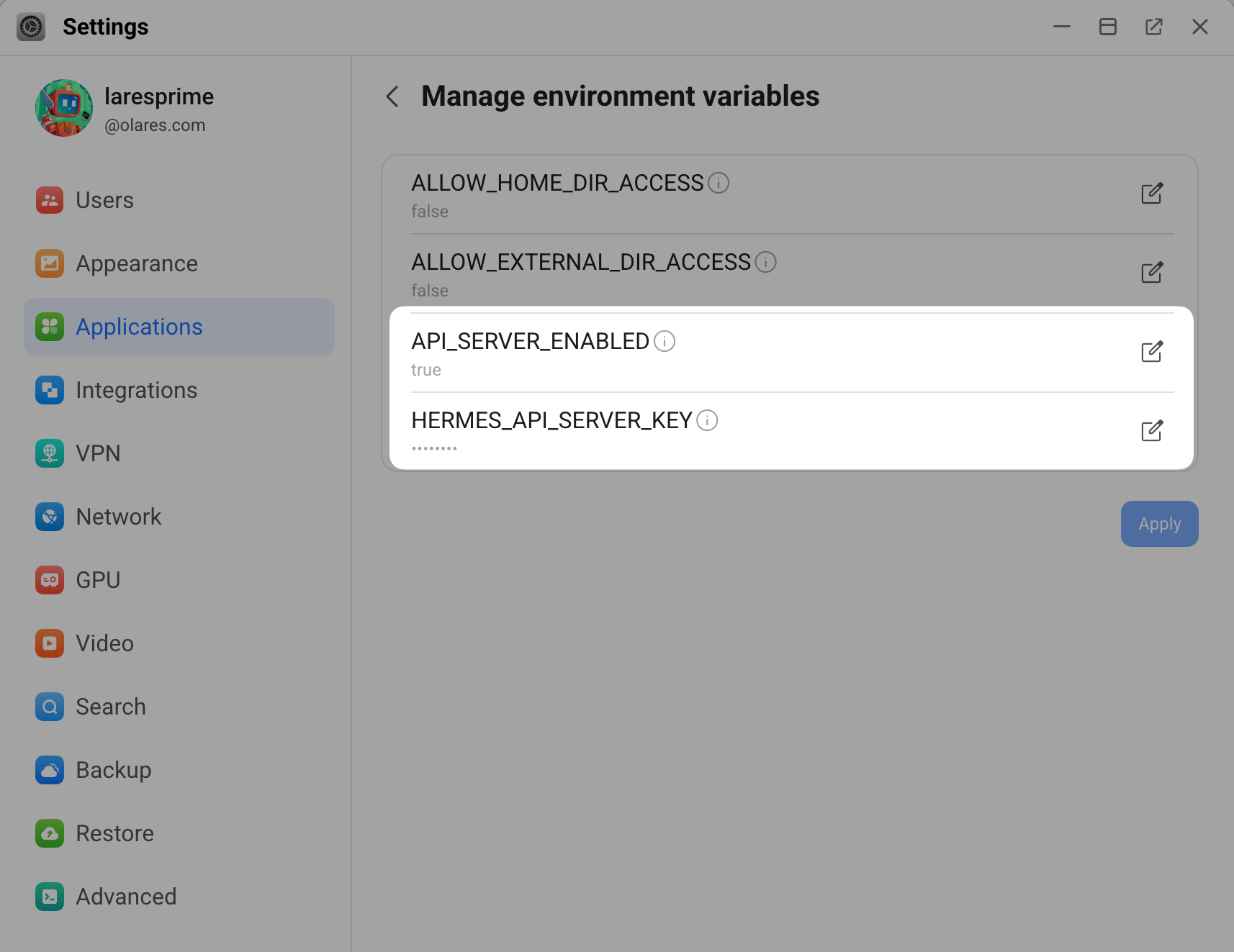Open Advanced settings
Screen dimensions: 1234x952
pyautogui.click(x=179, y=897)
